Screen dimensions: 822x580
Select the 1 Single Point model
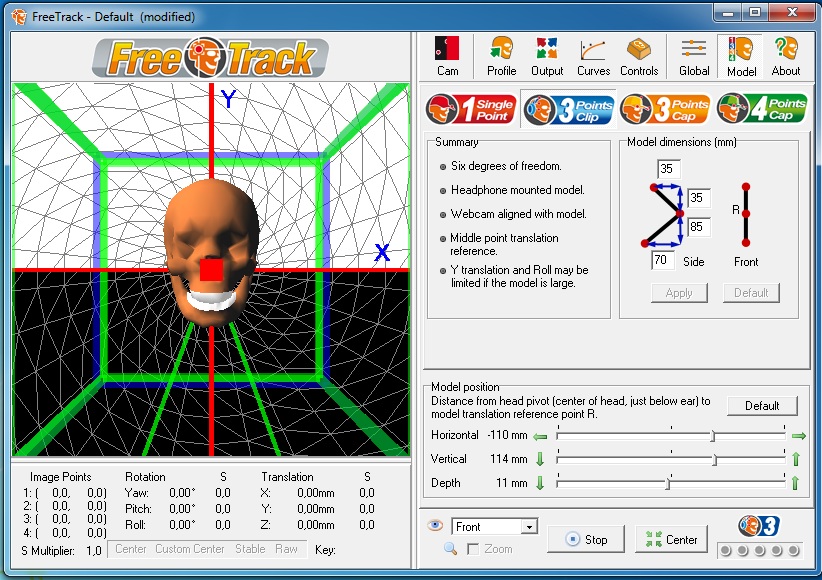(x=471, y=110)
